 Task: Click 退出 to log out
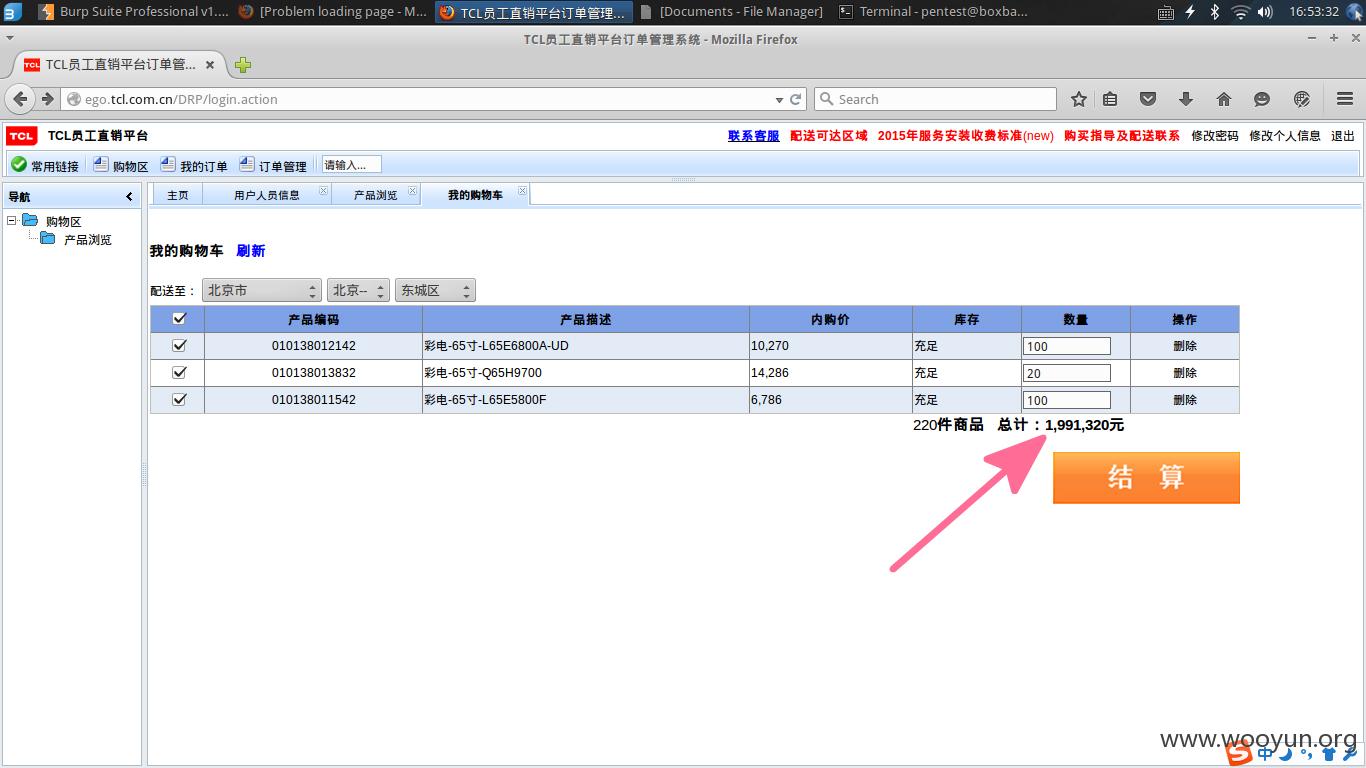click(1343, 136)
